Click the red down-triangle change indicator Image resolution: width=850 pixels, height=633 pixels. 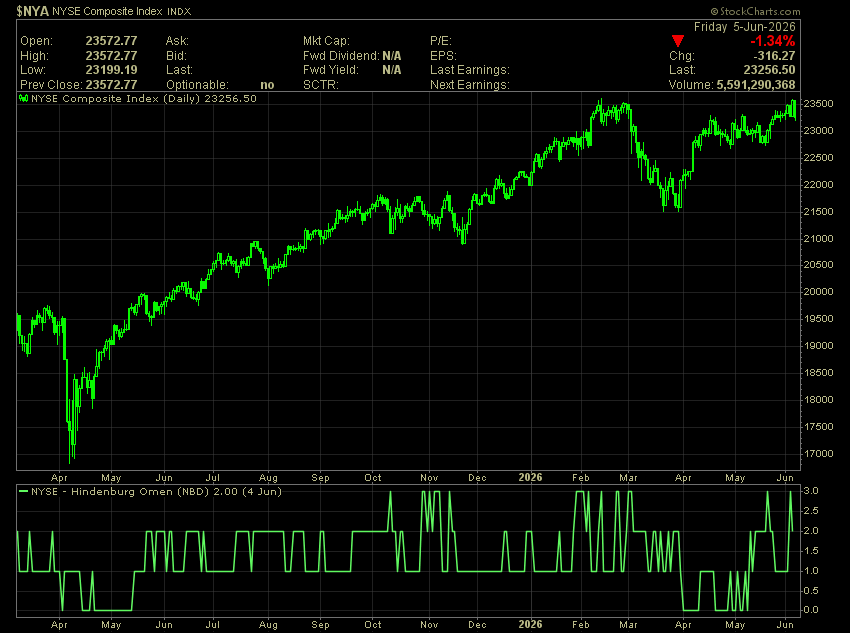[678, 41]
